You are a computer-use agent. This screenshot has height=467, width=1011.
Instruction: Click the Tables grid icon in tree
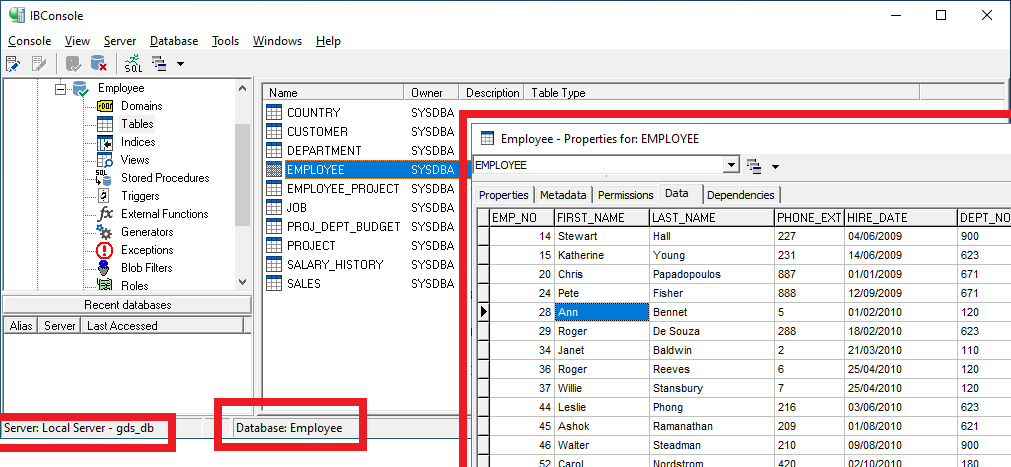(104, 124)
